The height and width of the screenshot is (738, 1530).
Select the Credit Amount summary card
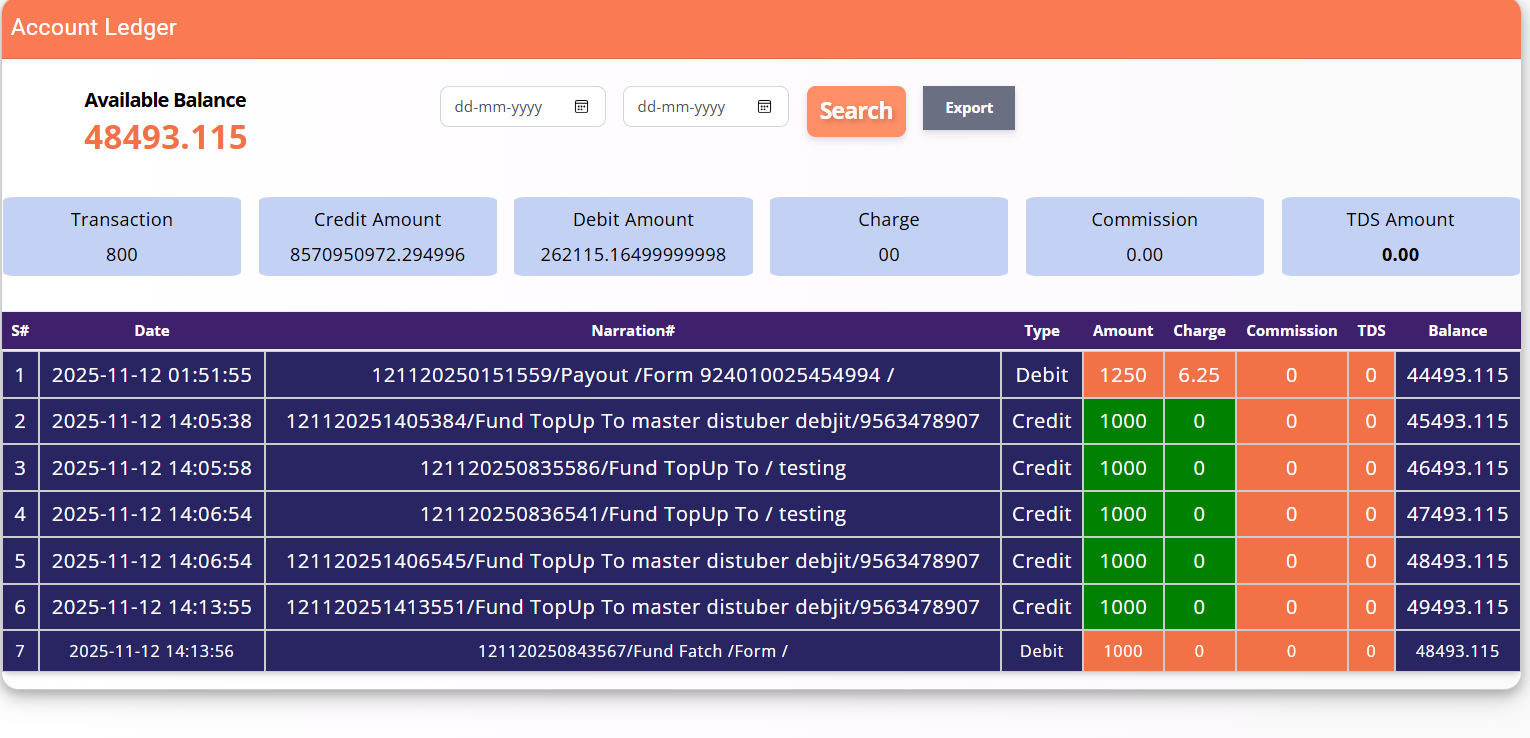[377, 236]
